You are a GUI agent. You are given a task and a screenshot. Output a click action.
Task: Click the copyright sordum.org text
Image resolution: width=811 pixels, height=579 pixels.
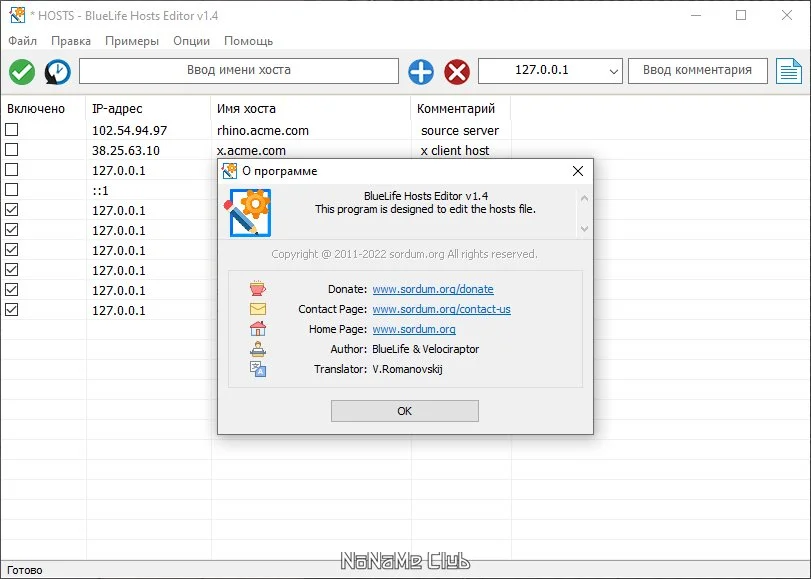pos(404,254)
